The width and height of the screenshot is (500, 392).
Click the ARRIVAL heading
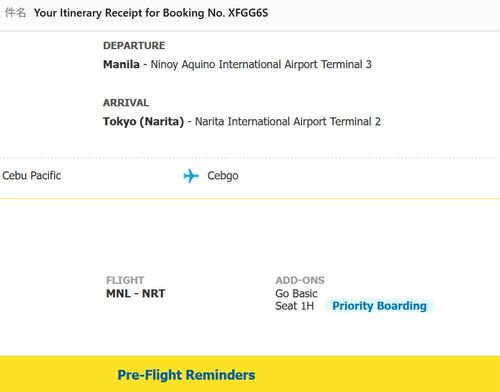(x=126, y=103)
